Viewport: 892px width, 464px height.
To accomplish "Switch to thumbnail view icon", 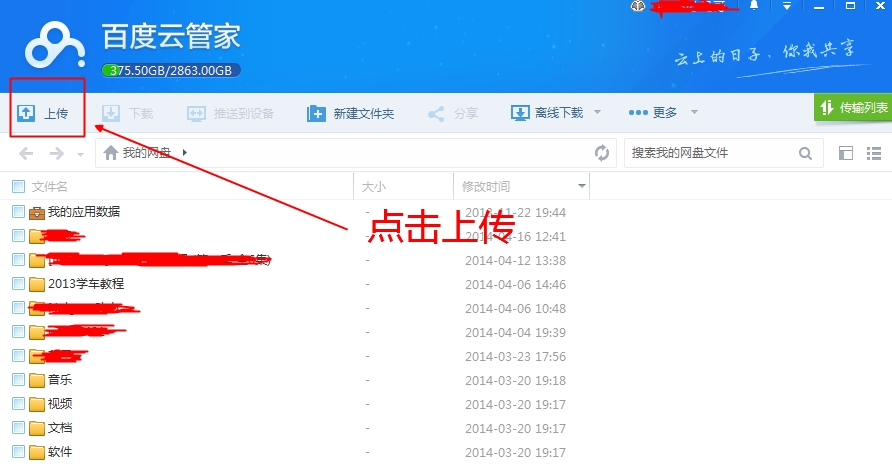I will [846, 153].
